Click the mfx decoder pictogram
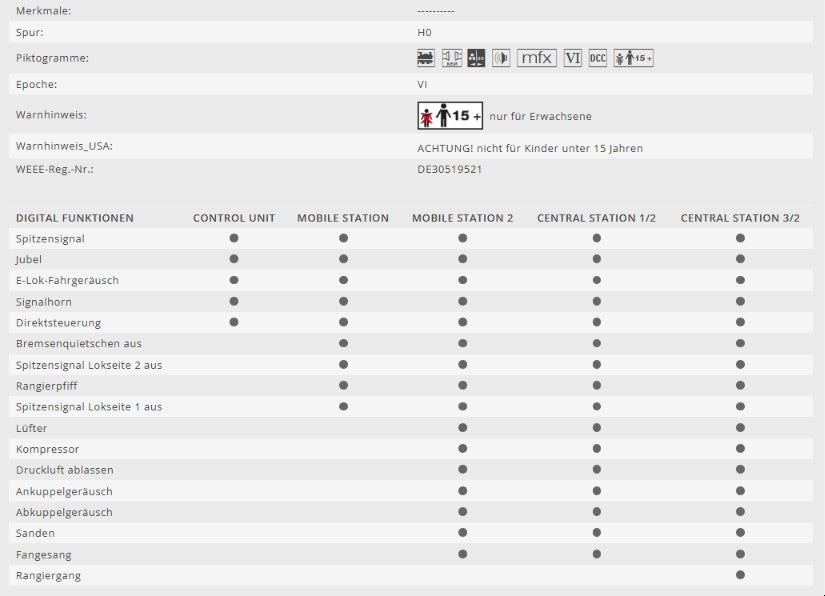Screen dimensions: 825x596 (537, 58)
